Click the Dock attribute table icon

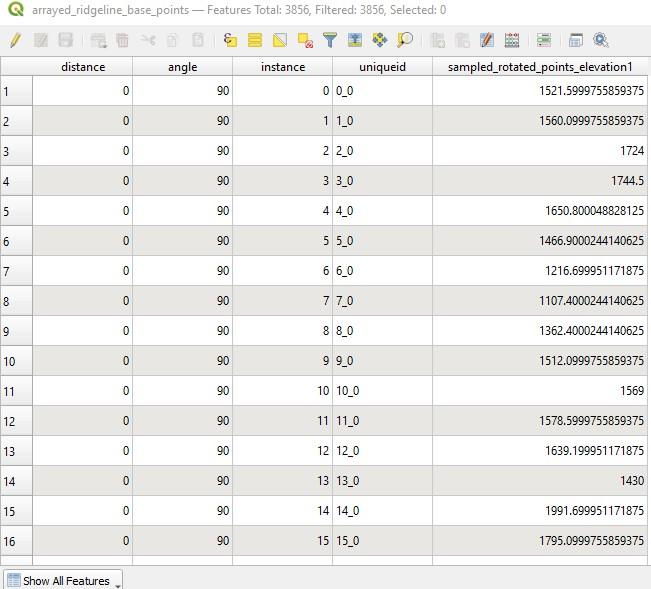click(576, 40)
